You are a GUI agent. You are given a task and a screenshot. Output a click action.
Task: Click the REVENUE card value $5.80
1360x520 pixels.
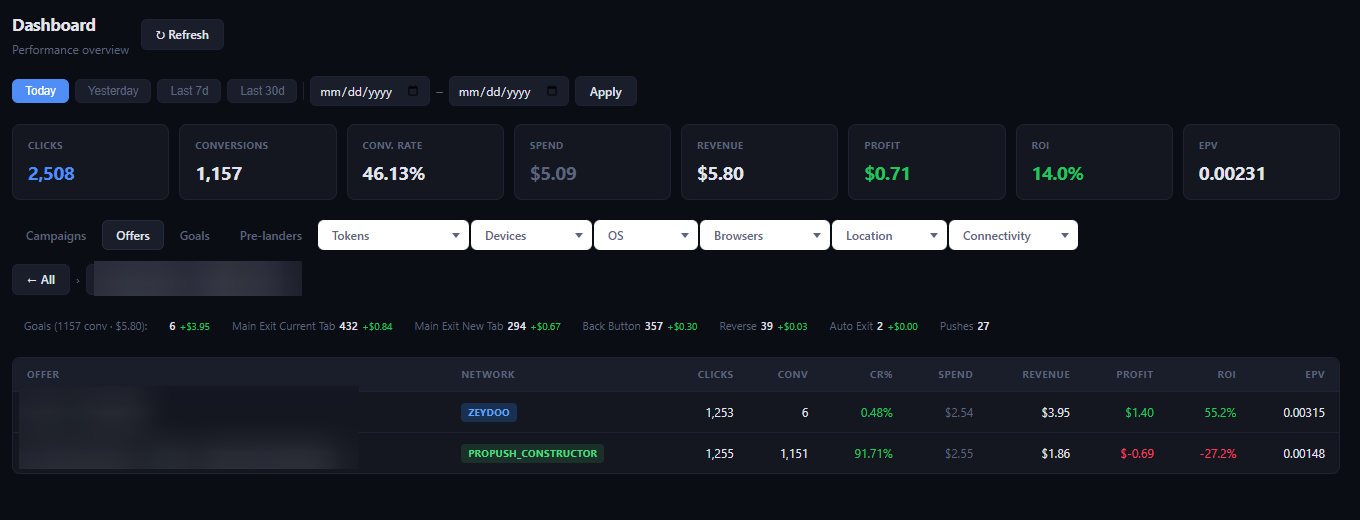pos(720,174)
